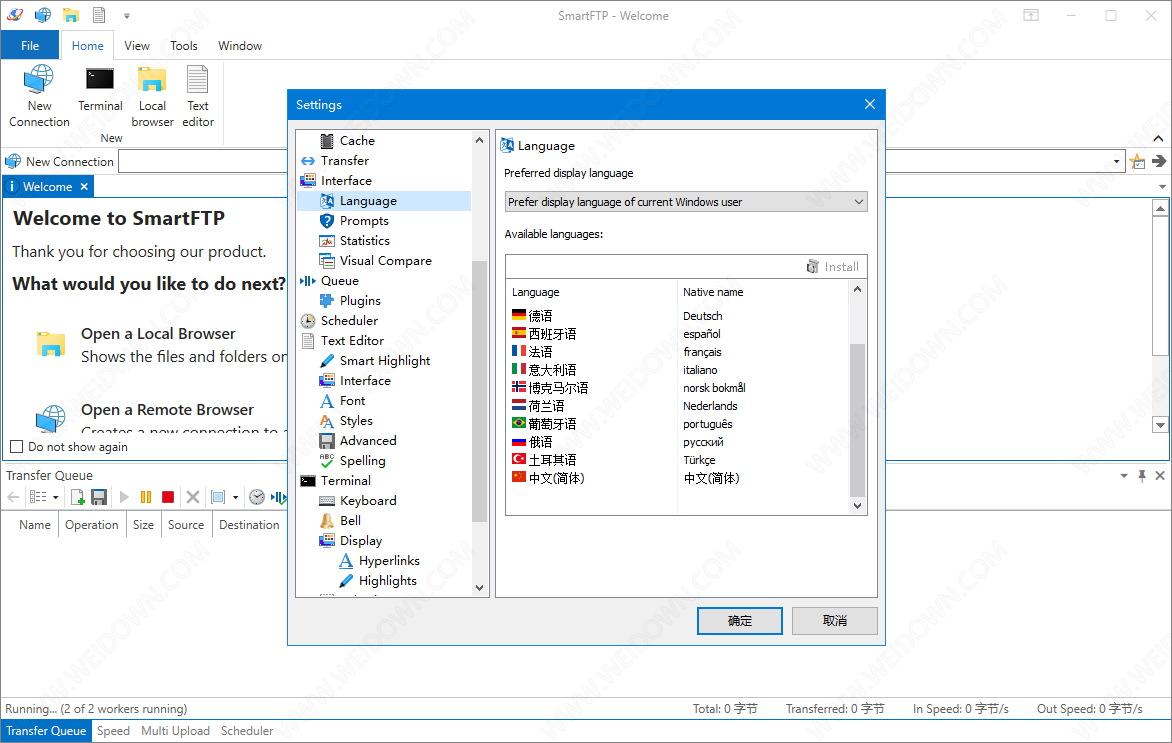1172x743 pixels.
Task: Select the Speed bottom tab
Action: [113, 731]
